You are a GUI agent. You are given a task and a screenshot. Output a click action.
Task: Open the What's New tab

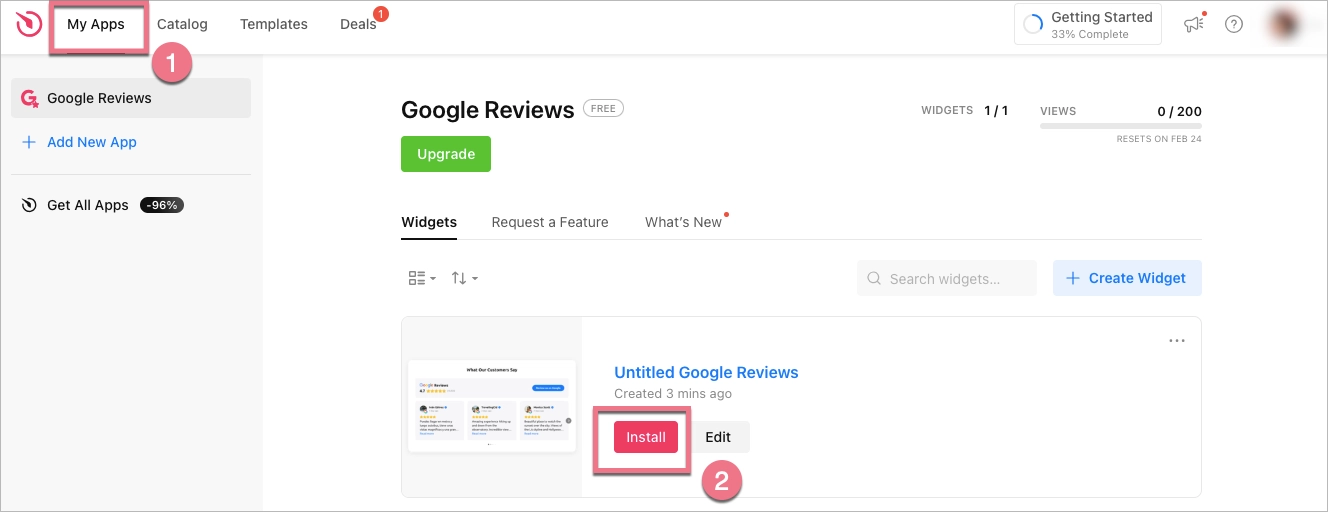tap(683, 222)
